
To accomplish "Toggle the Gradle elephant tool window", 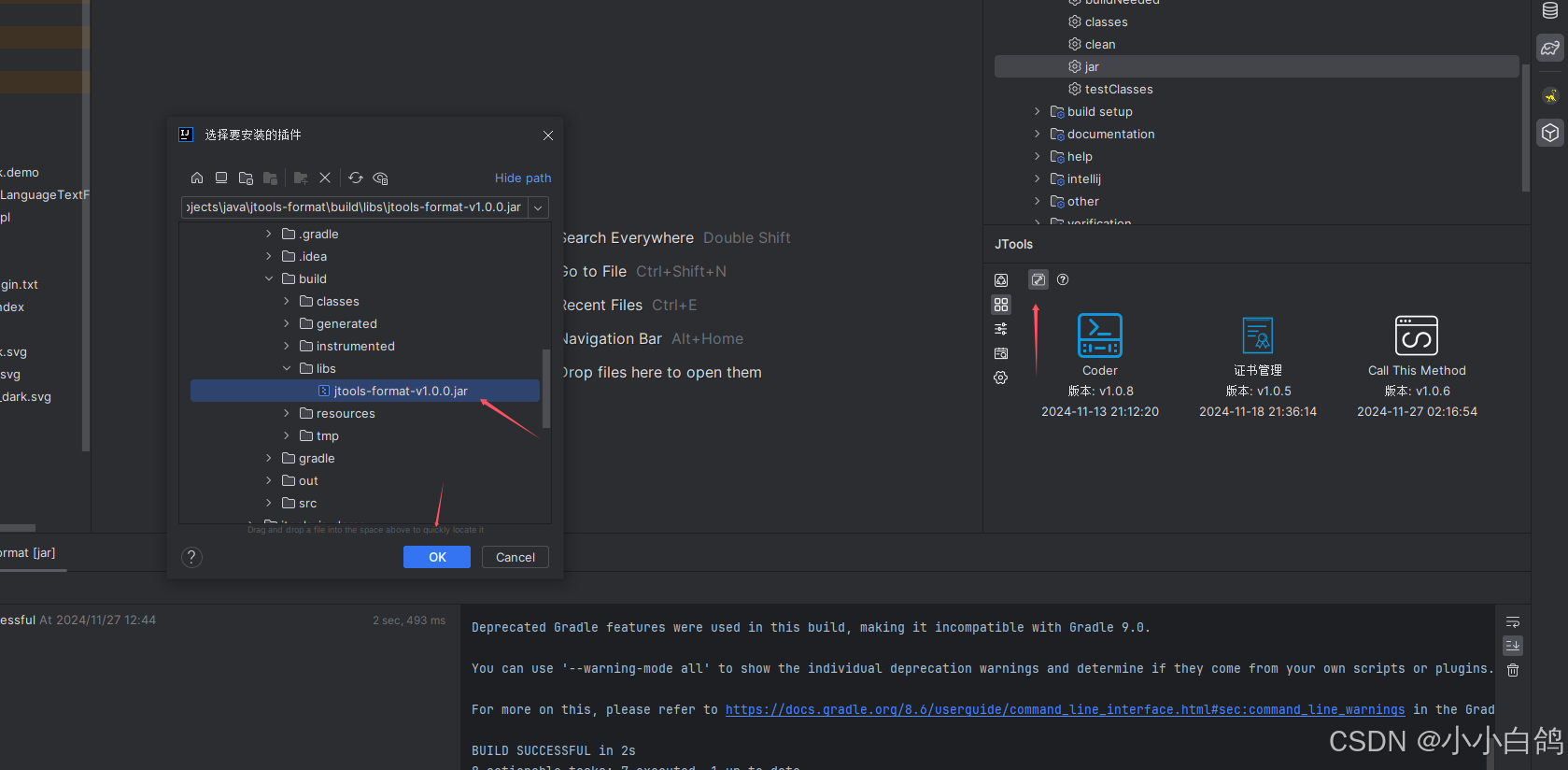I will click(x=1550, y=48).
